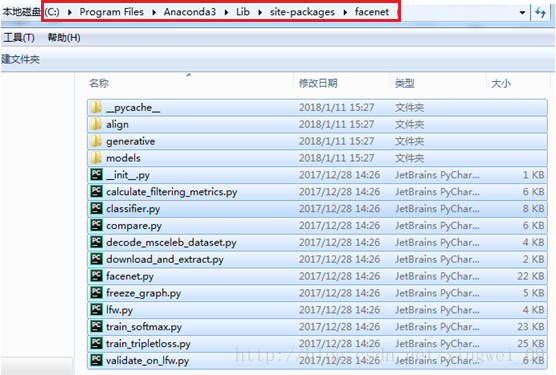Click the 8 KB size of classifier.py
The width and height of the screenshot is (556, 375).
[533, 208]
